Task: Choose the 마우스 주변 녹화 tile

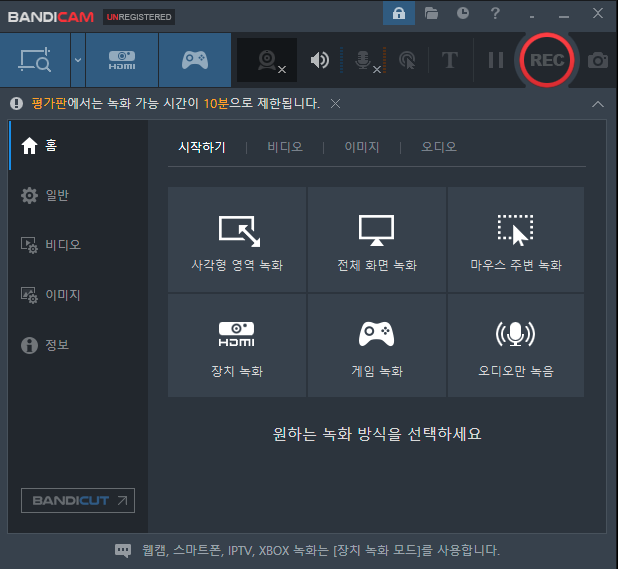Action: pos(516,240)
